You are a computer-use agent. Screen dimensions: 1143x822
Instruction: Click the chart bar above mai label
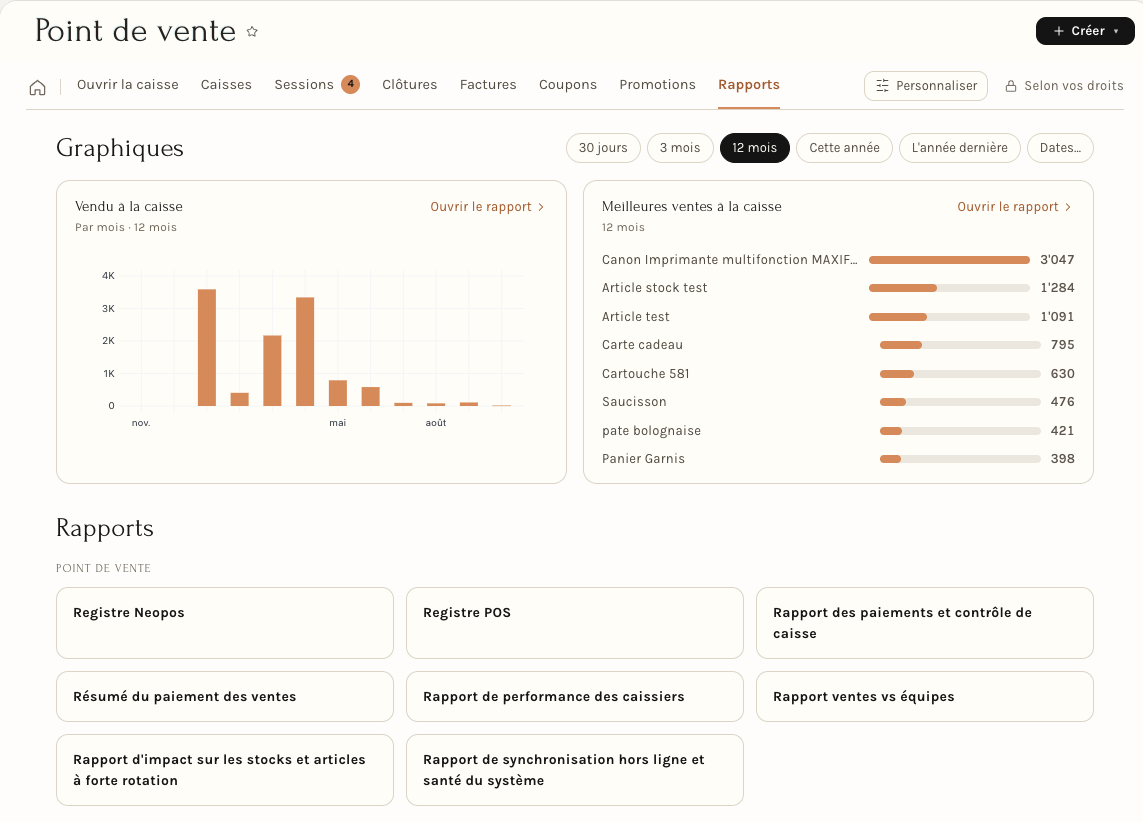(338, 394)
